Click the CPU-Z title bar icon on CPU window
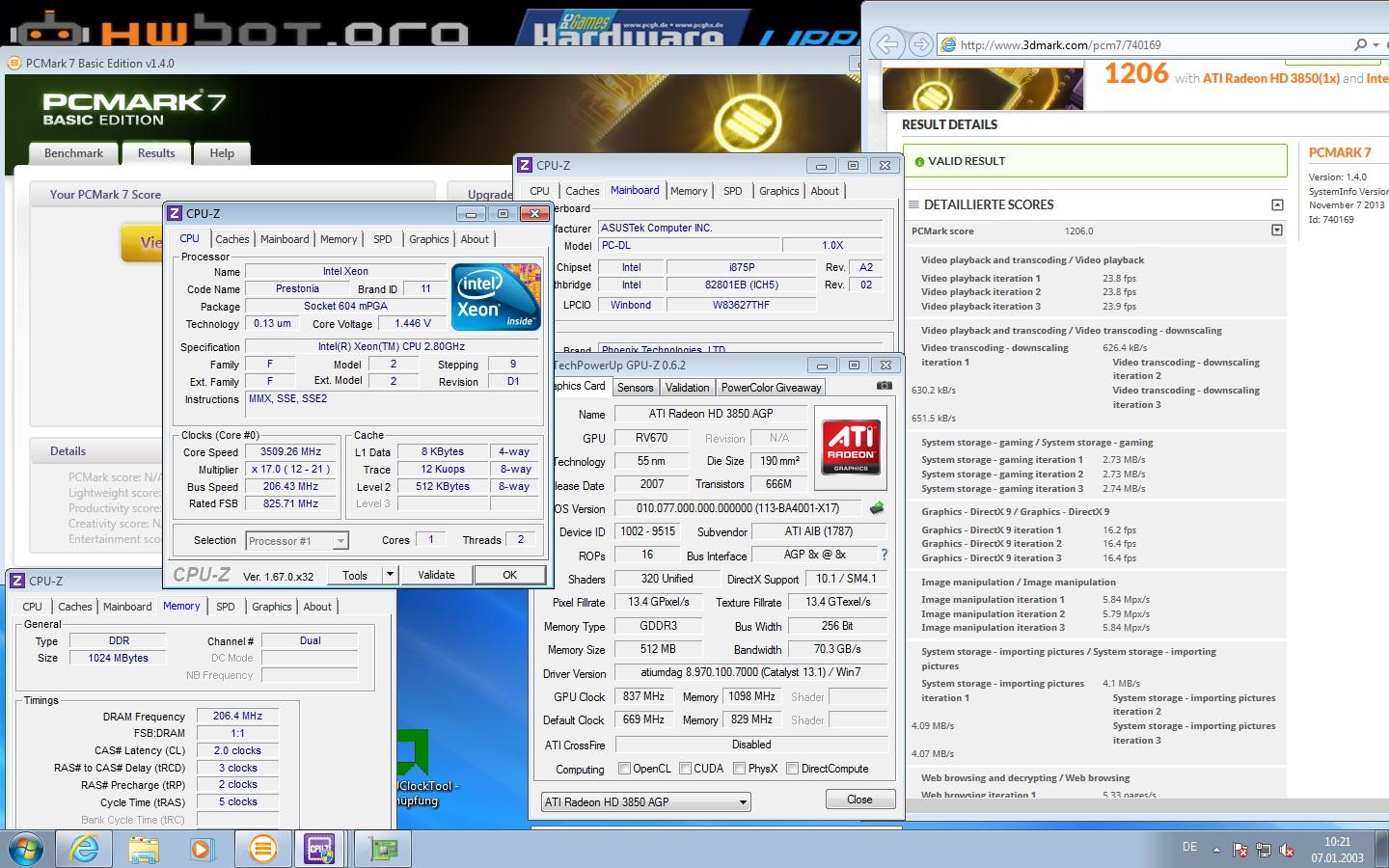Viewport: 1389px width, 868px height. click(175, 213)
